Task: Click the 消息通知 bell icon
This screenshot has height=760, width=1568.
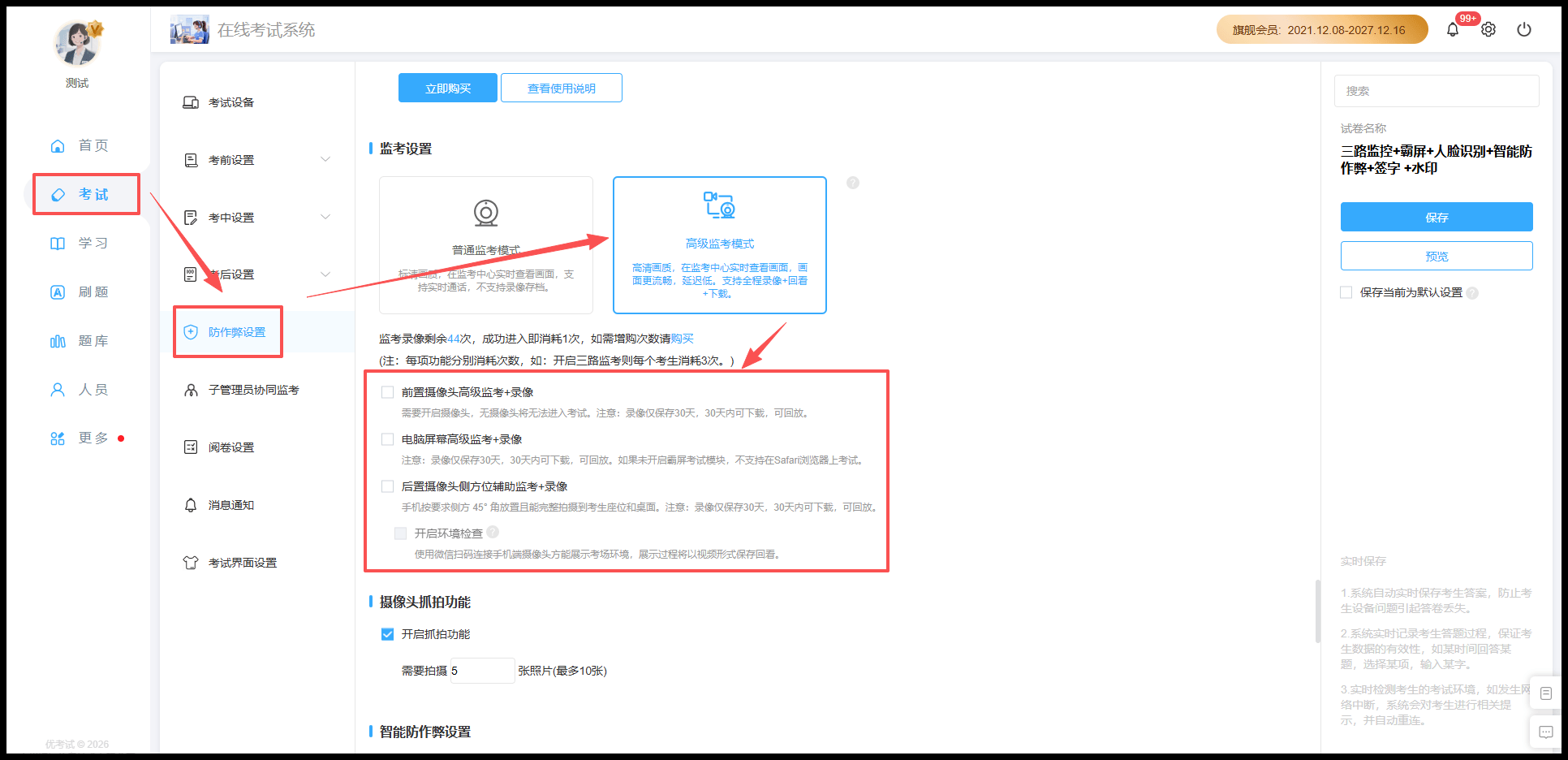Action: click(x=191, y=505)
